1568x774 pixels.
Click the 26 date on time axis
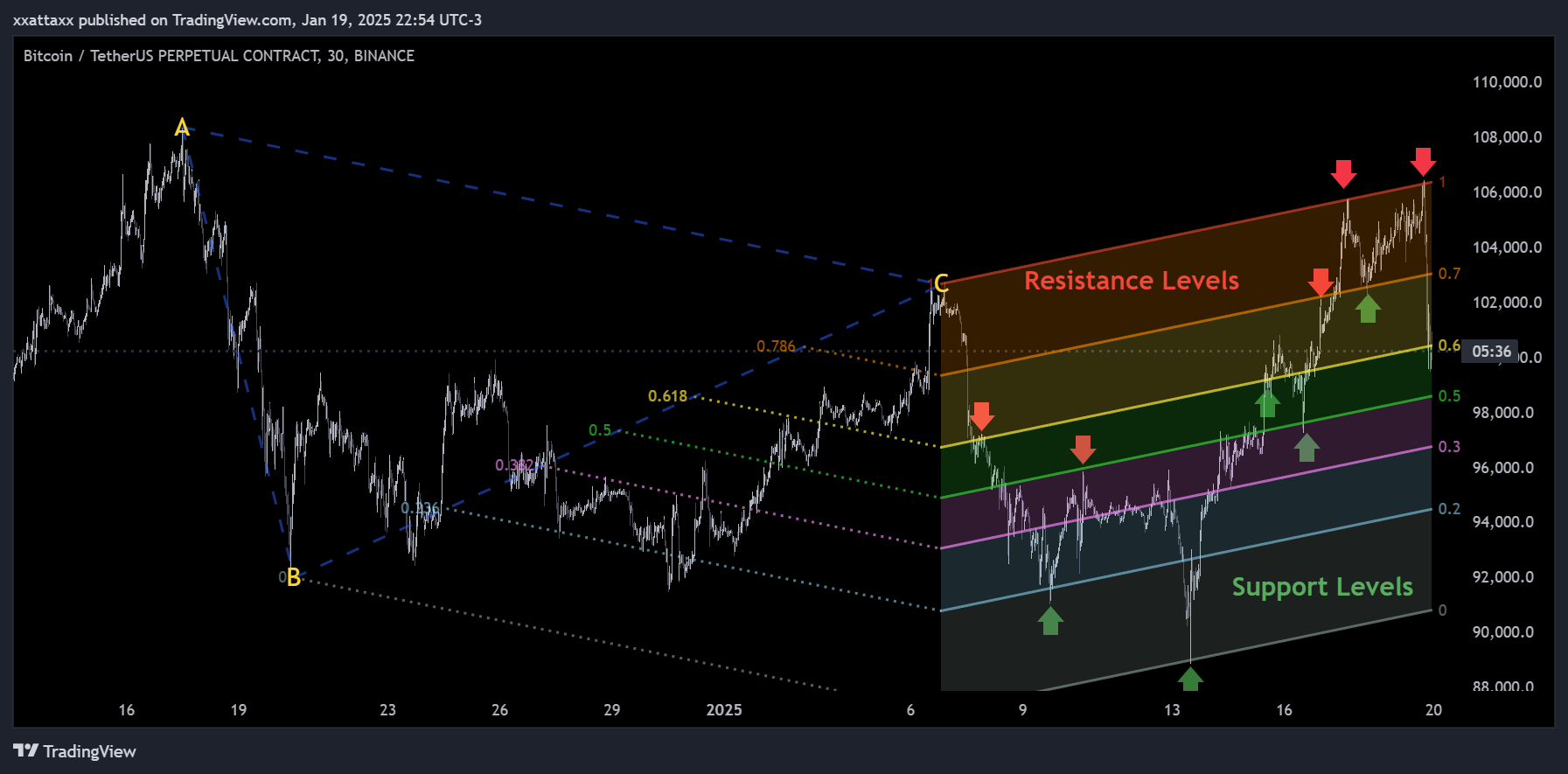pos(500,710)
